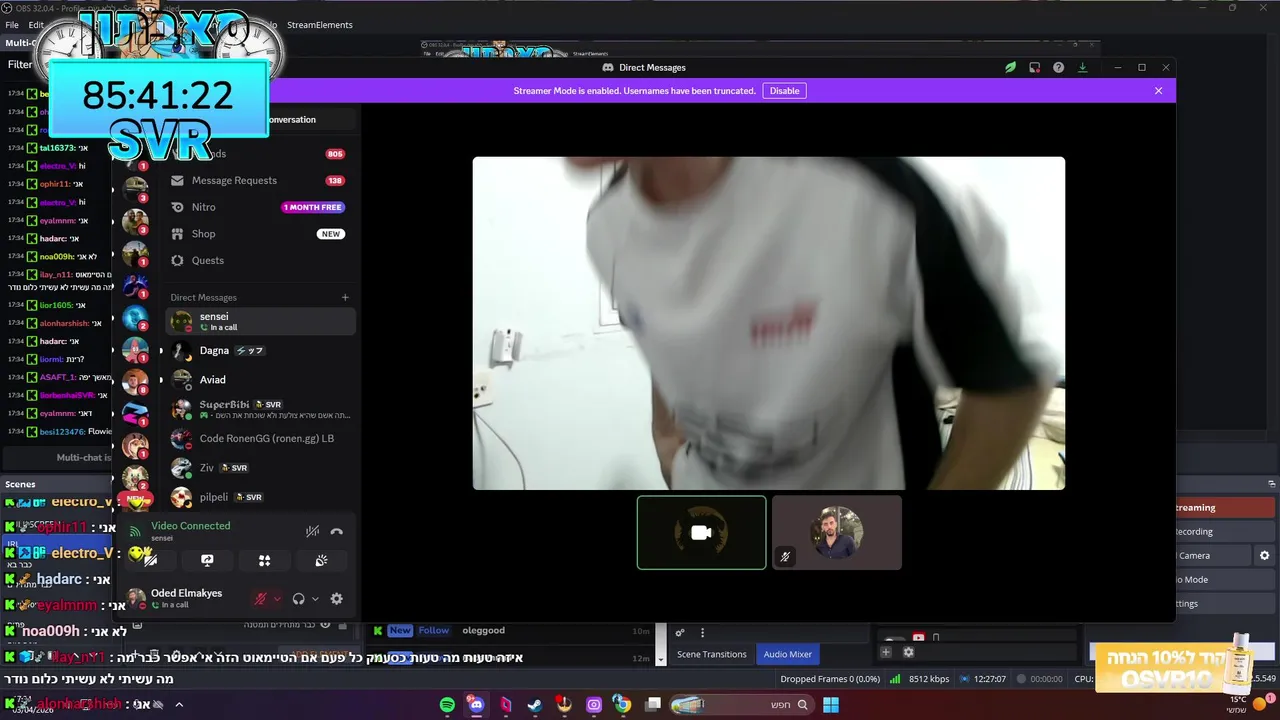The image size is (1280, 720).
Task: Open Windows Start button
Action: (830, 705)
